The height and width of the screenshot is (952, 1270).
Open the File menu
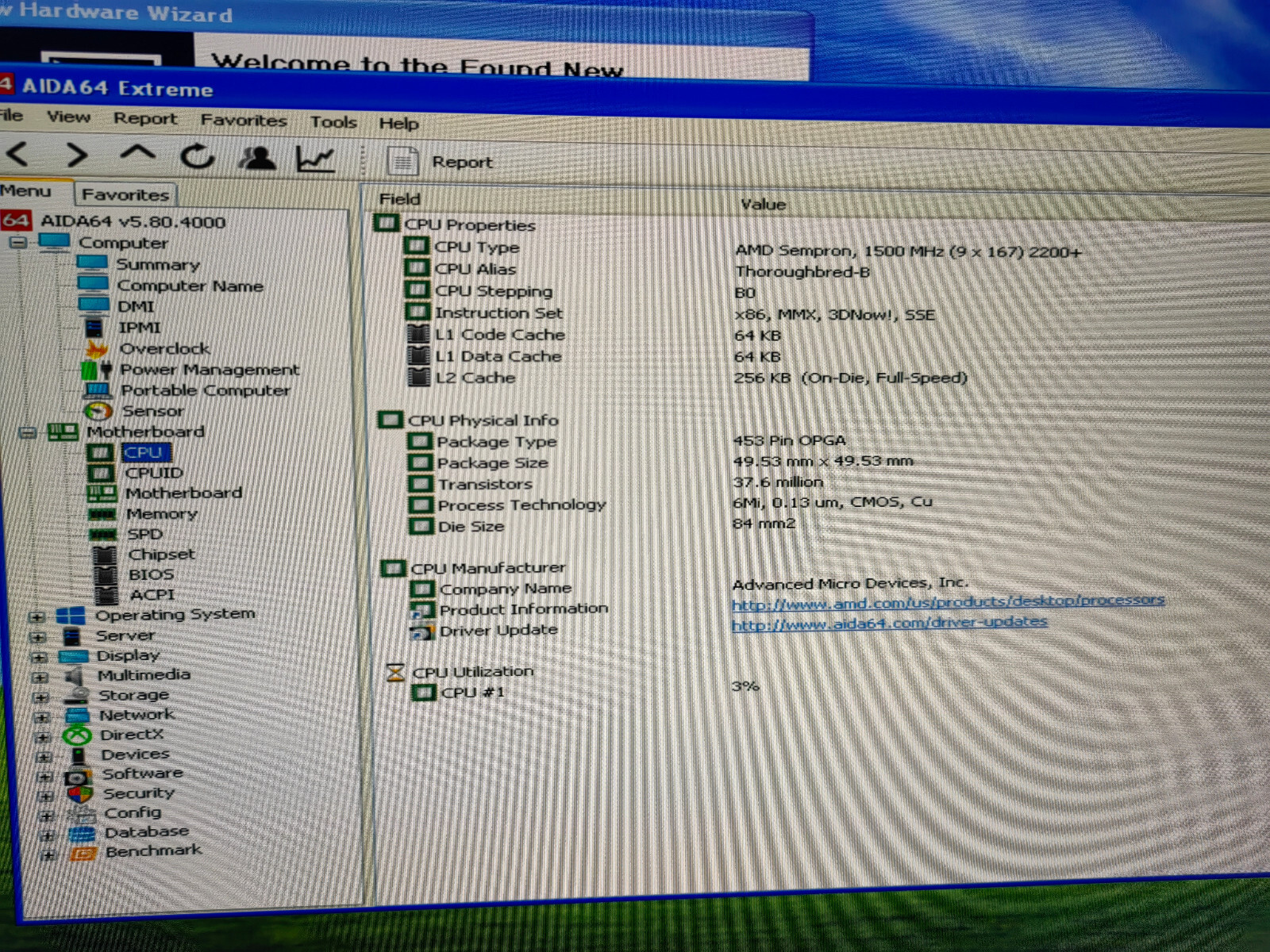point(11,116)
